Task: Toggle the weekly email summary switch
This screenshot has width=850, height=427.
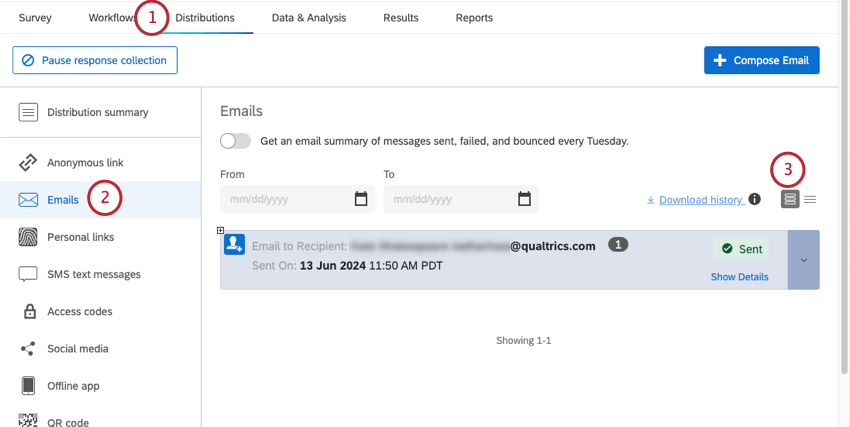Action: point(235,141)
